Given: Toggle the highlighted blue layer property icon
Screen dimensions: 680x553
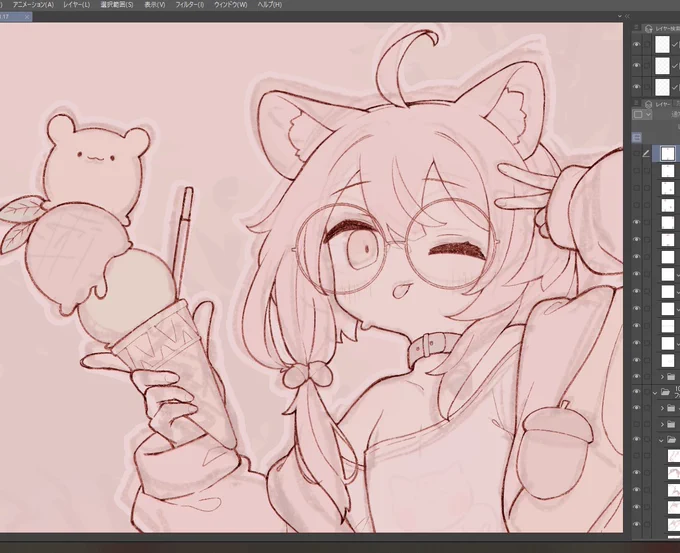Looking at the screenshot, I should click(x=637, y=137).
